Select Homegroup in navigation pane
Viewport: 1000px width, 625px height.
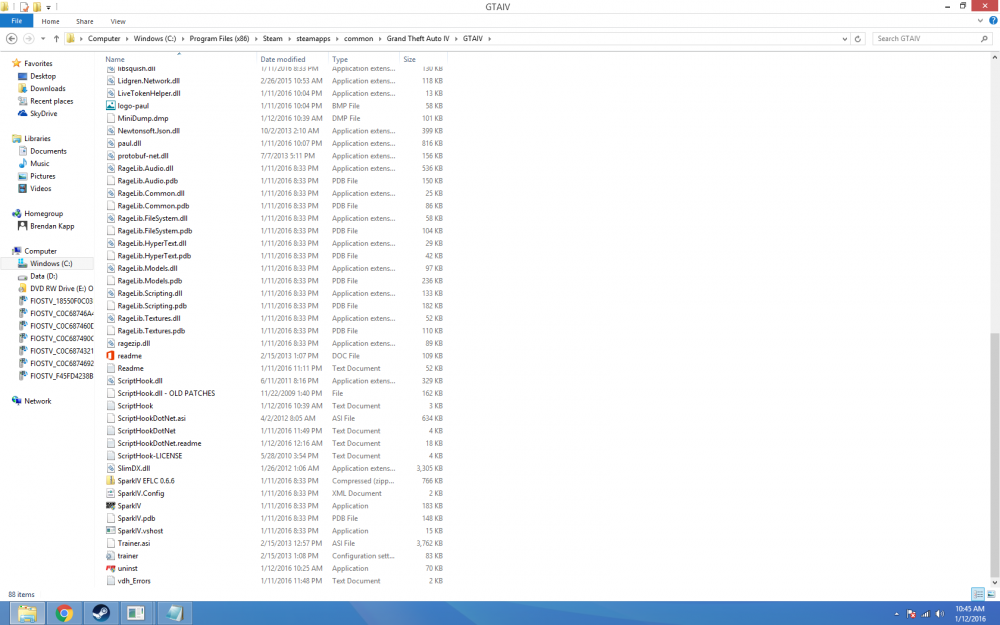tap(43, 214)
